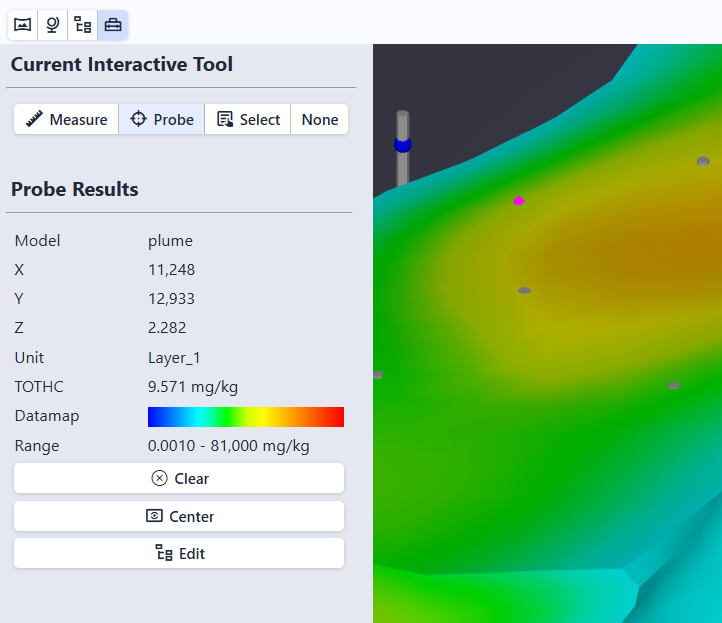Clear the probe results
The width and height of the screenshot is (722, 623).
pos(179,478)
